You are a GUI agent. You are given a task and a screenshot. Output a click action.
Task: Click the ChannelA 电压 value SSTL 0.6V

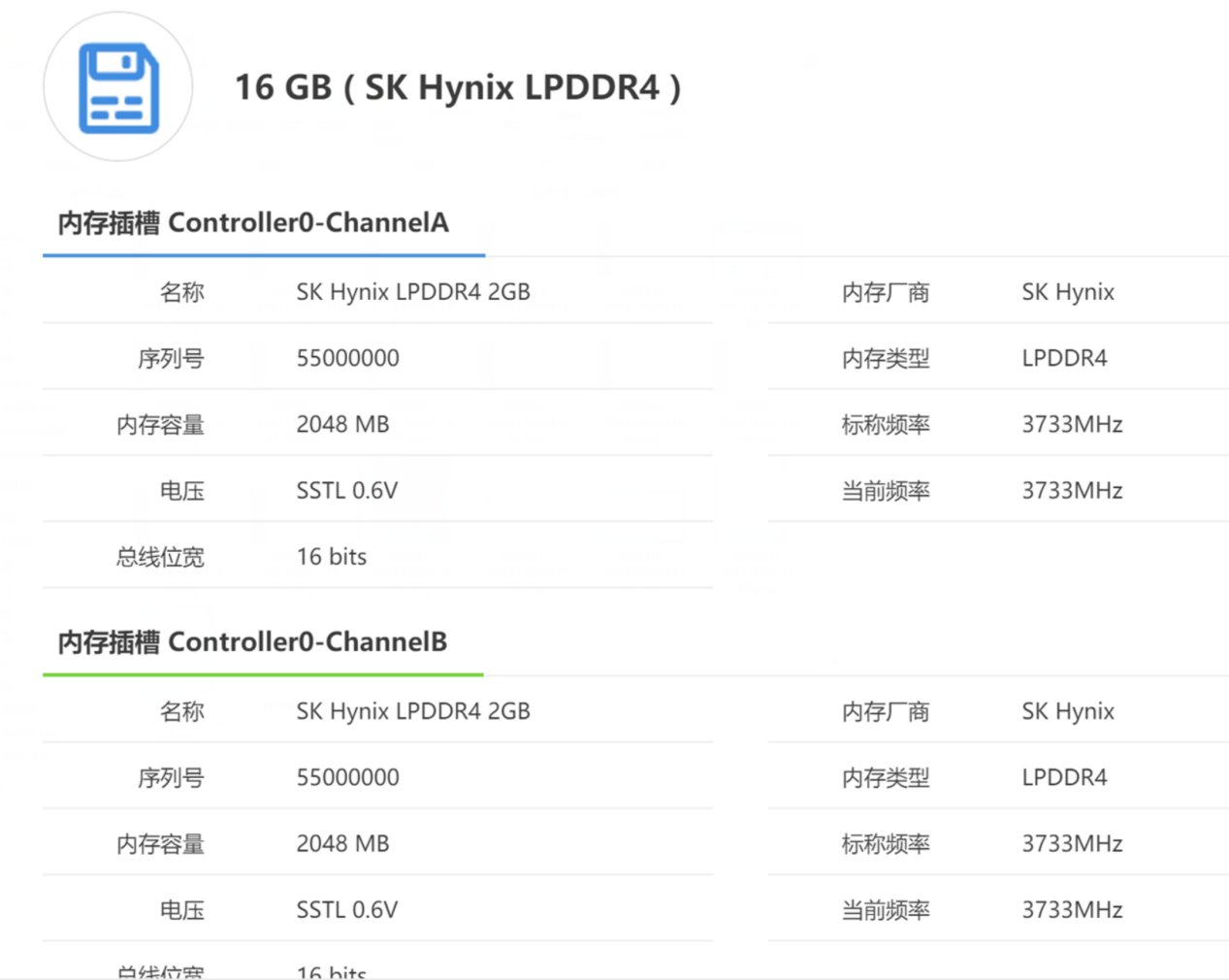tap(346, 491)
